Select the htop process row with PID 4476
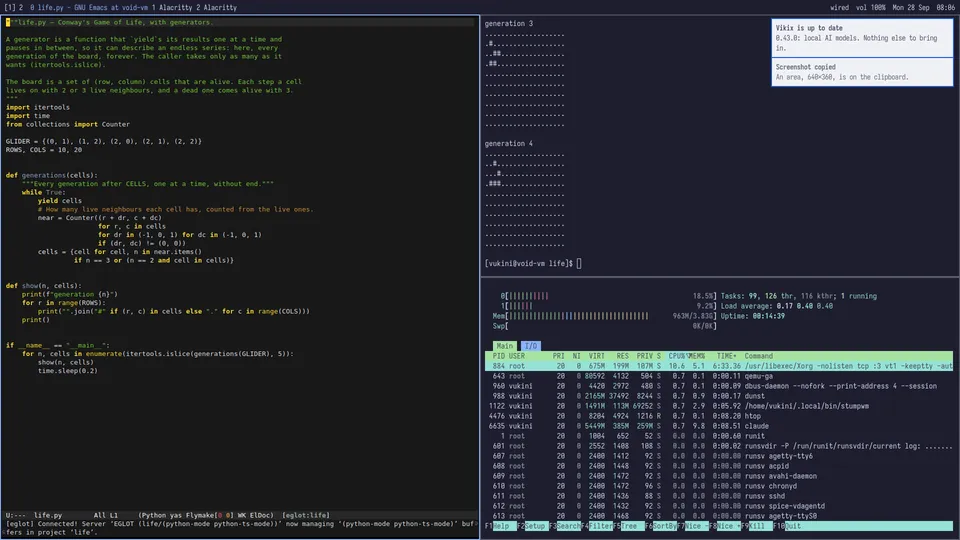Screen dimensions: 960x540 coord(719,416)
